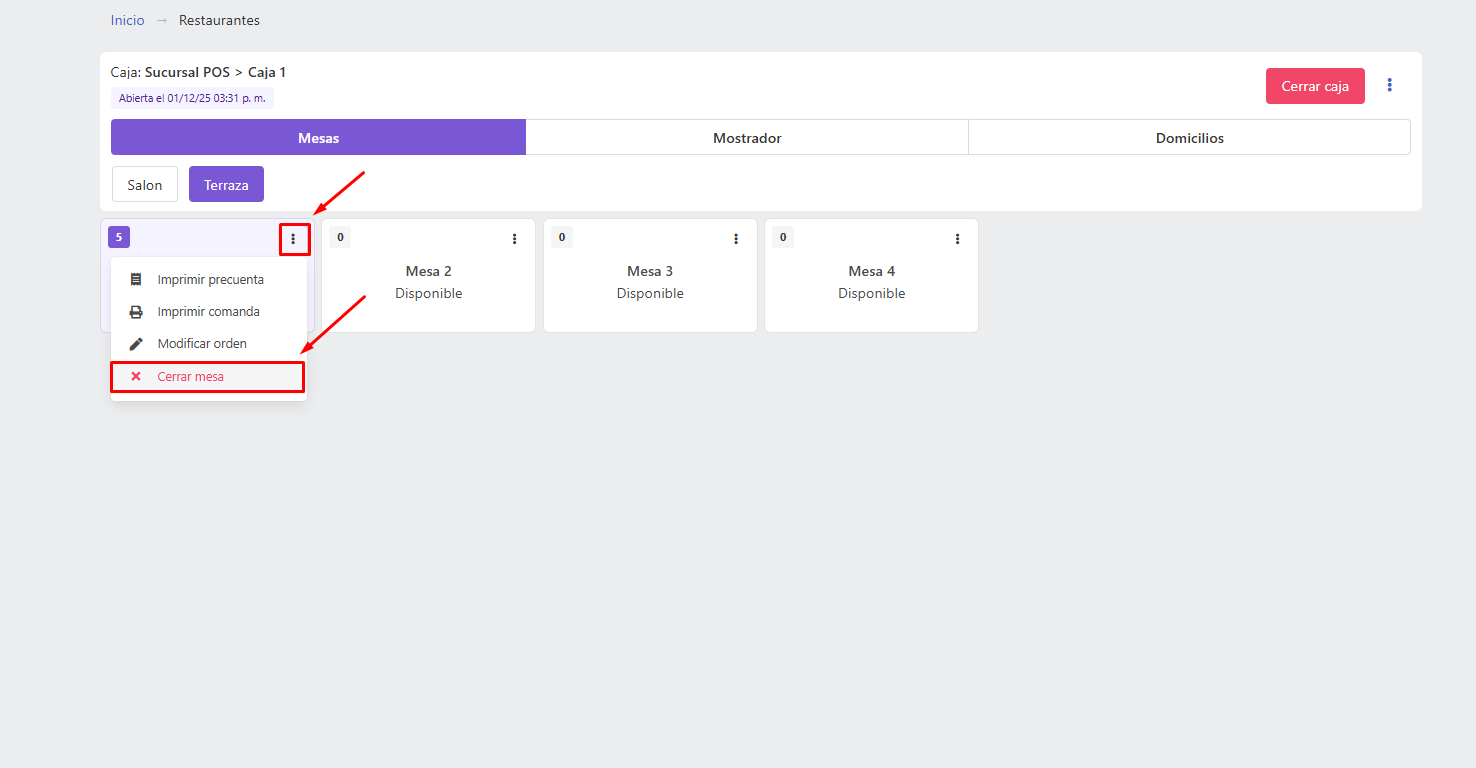
Task: Open the caja options menu beside Cerrar caja
Action: click(x=1389, y=85)
